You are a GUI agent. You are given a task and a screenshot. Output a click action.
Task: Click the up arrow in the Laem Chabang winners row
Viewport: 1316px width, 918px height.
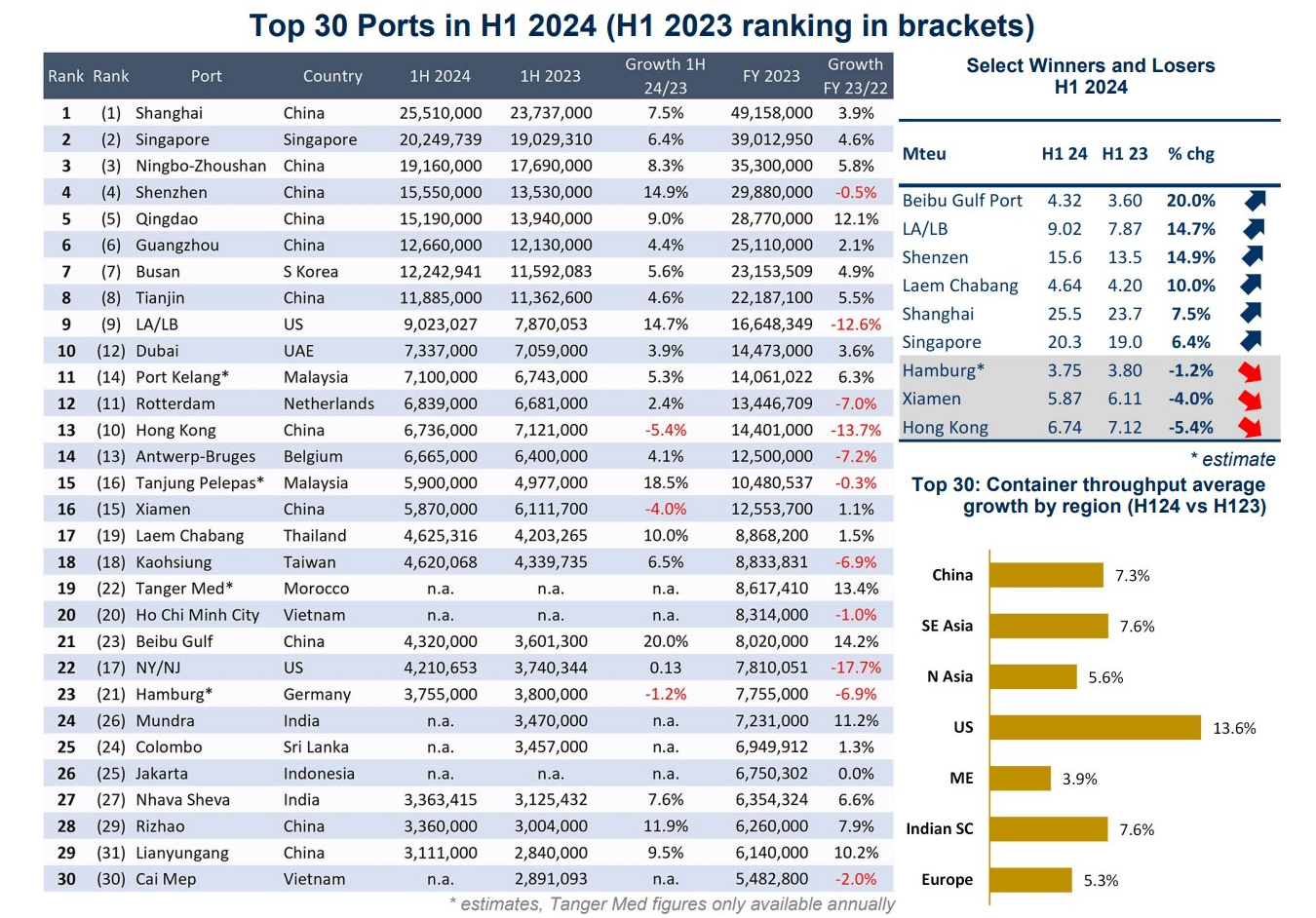pos(1251,286)
